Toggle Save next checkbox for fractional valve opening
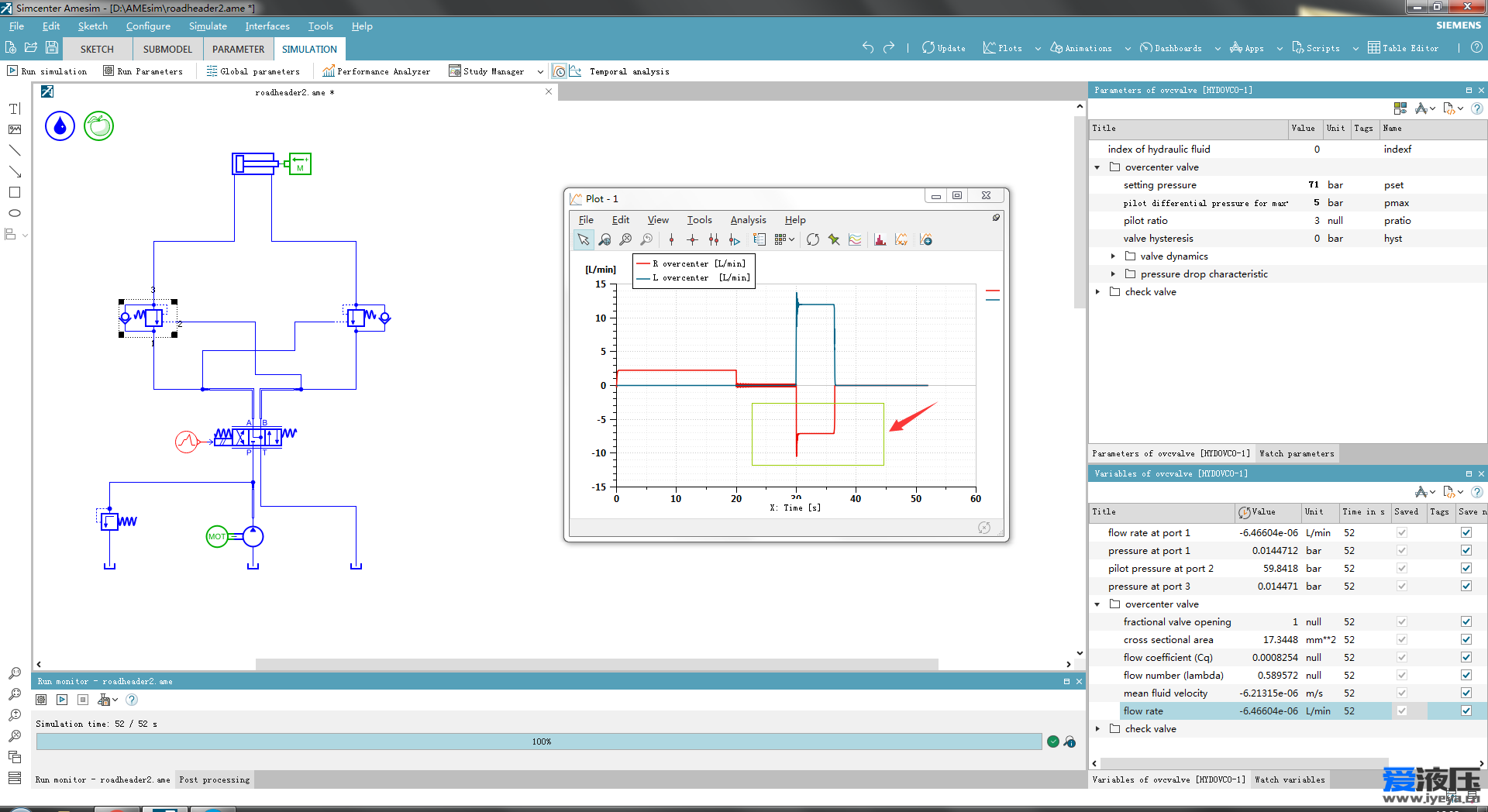Image resolution: width=1488 pixels, height=812 pixels. (1466, 621)
